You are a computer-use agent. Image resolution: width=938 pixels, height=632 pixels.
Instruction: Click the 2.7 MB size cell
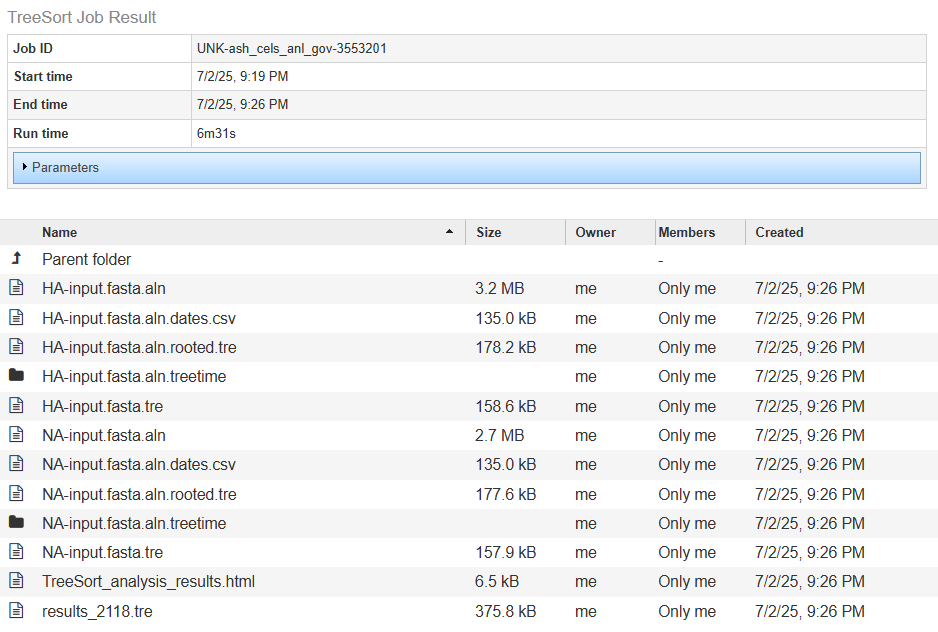click(x=500, y=436)
